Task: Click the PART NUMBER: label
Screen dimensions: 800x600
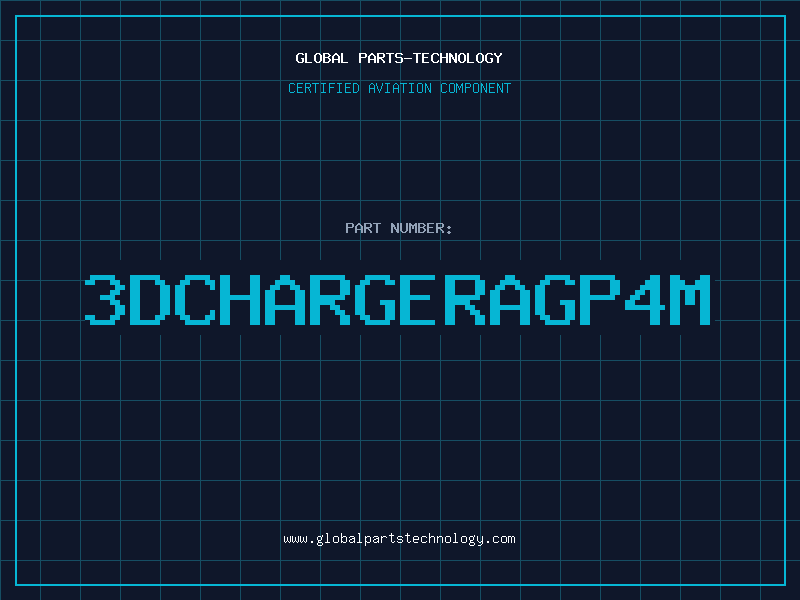Action: (x=399, y=228)
